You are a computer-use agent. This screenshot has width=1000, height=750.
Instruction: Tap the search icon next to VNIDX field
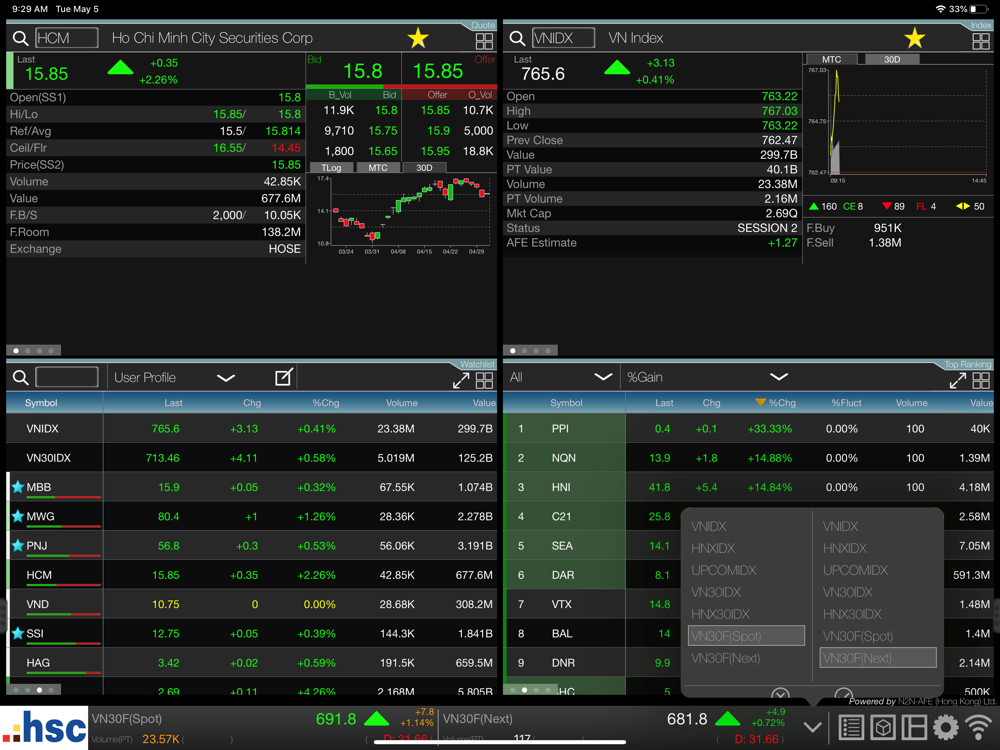[517, 38]
